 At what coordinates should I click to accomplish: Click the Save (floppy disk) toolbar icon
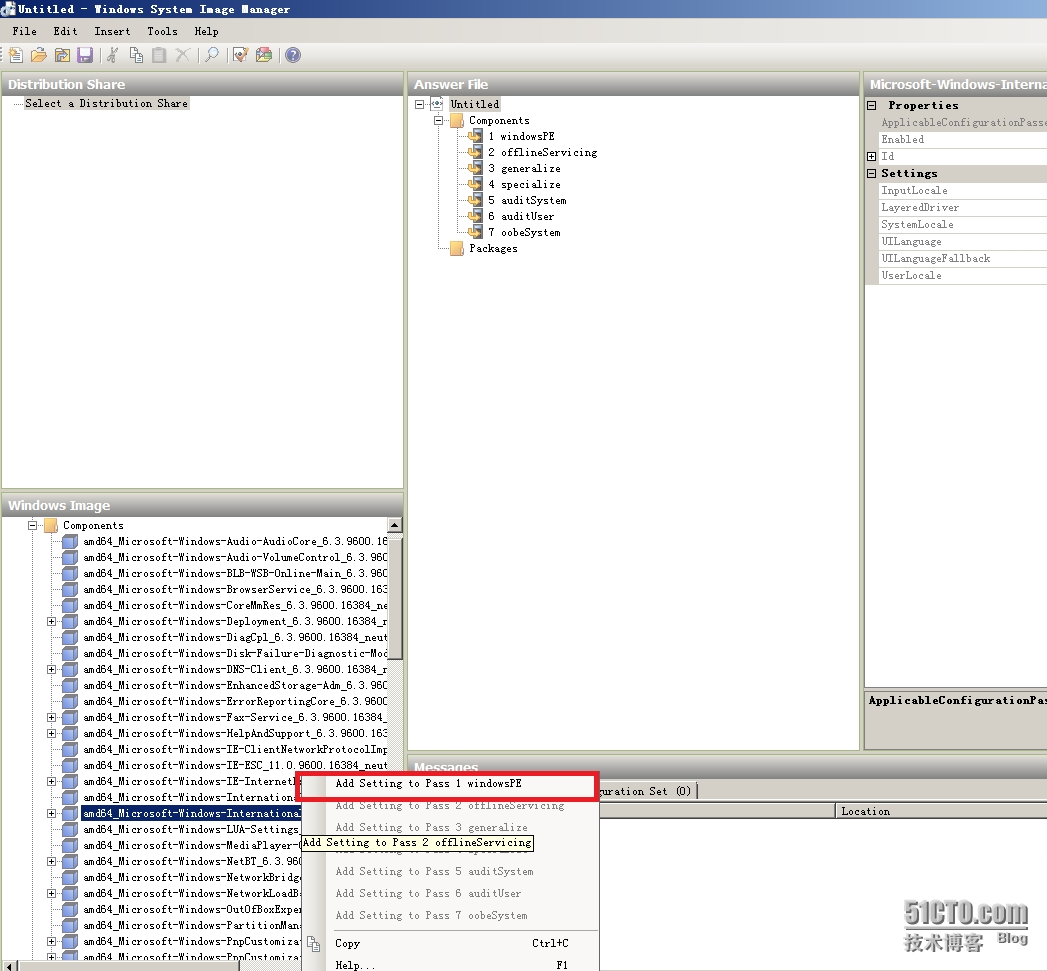[85, 55]
